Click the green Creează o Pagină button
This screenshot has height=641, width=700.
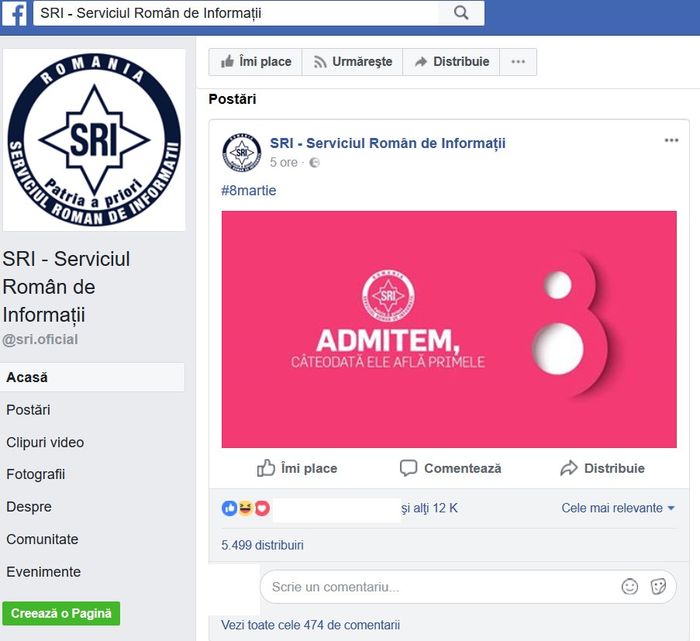61,613
